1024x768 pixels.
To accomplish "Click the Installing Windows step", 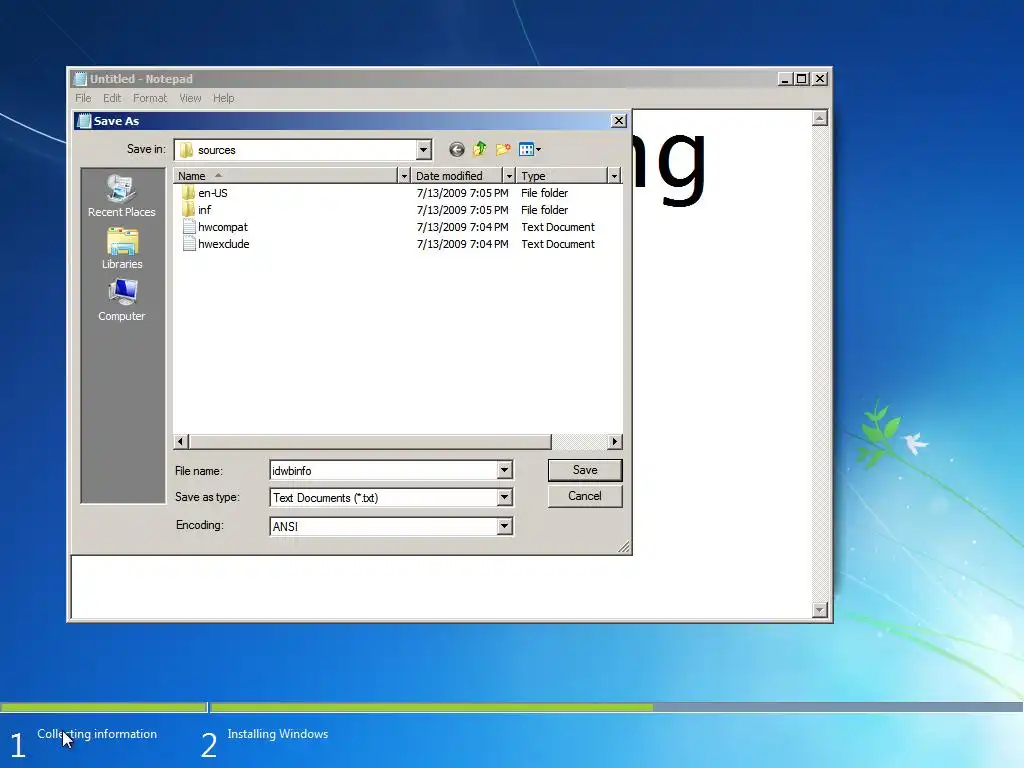I will click(278, 734).
